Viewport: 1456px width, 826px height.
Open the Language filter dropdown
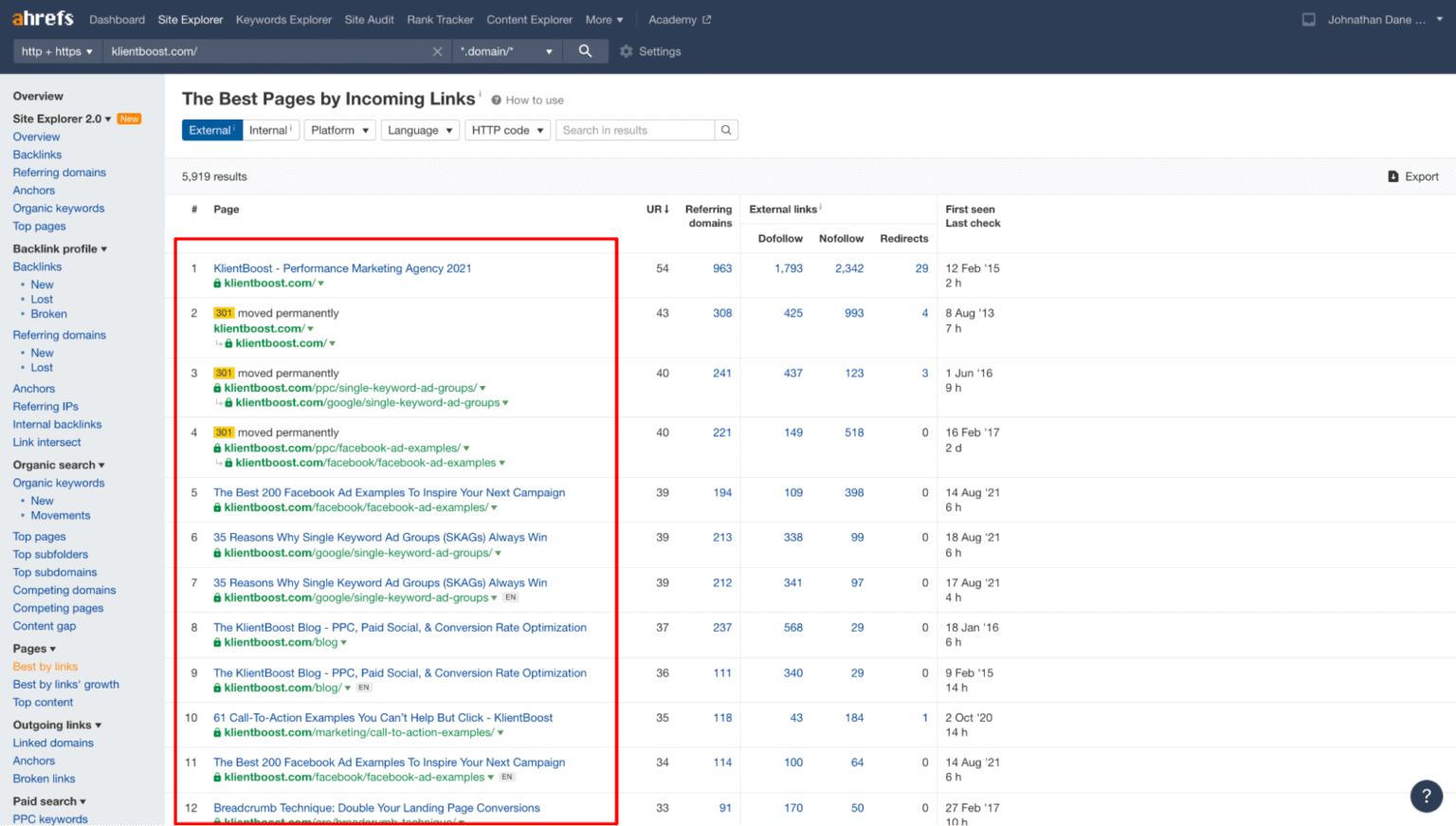click(x=420, y=130)
